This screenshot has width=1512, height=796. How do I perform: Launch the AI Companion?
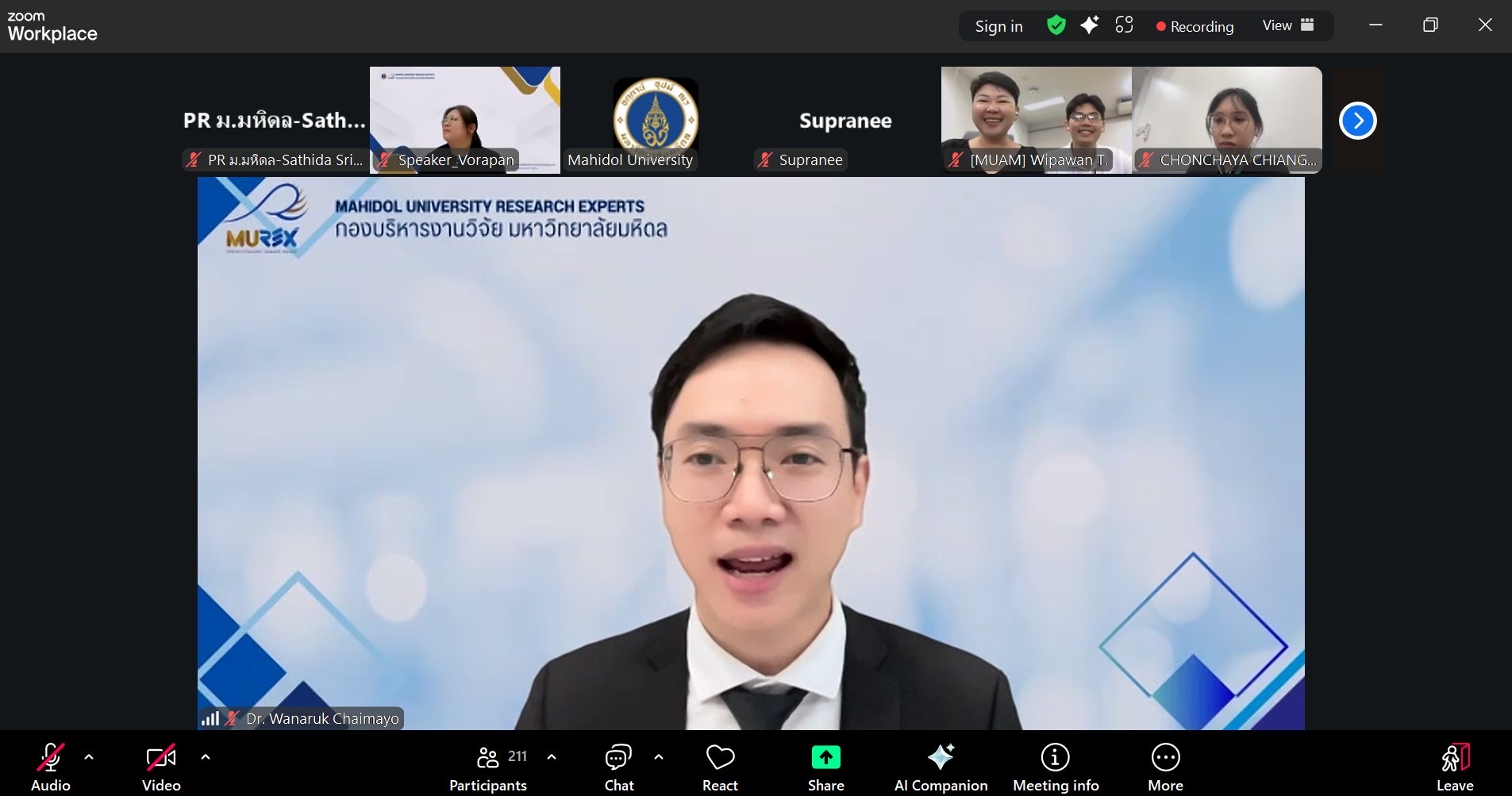941,767
